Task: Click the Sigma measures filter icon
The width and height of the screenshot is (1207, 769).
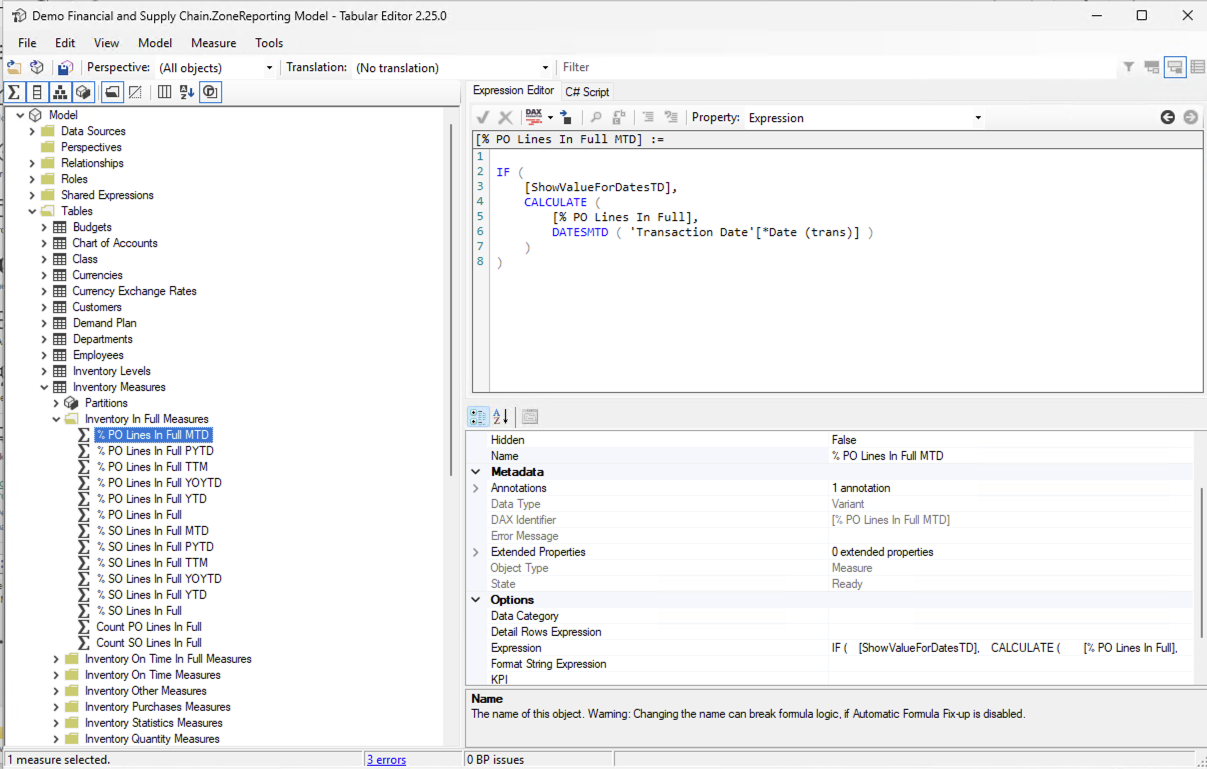Action: coord(14,91)
